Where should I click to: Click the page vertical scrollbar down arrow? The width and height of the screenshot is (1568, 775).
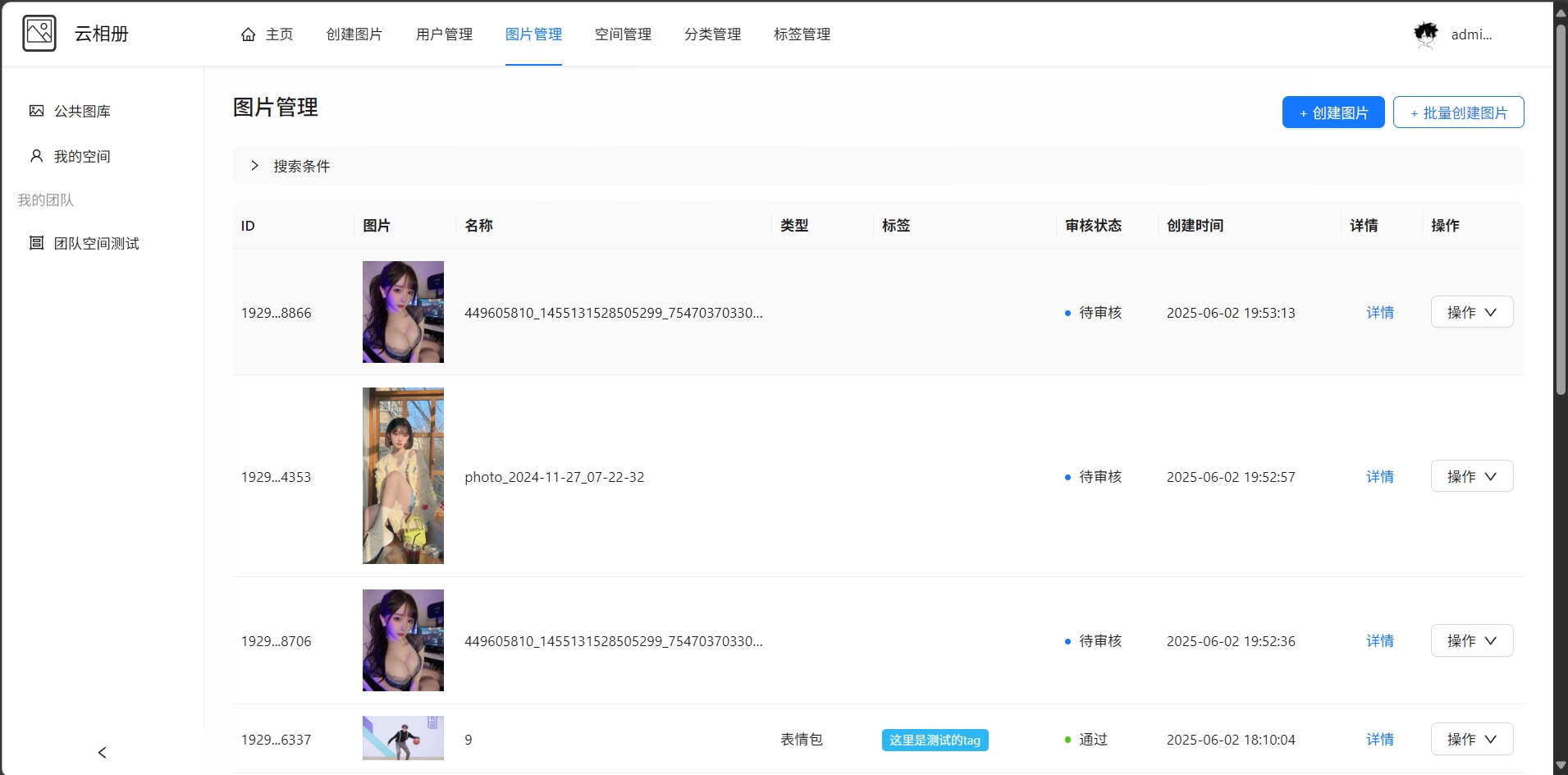pos(1561,765)
